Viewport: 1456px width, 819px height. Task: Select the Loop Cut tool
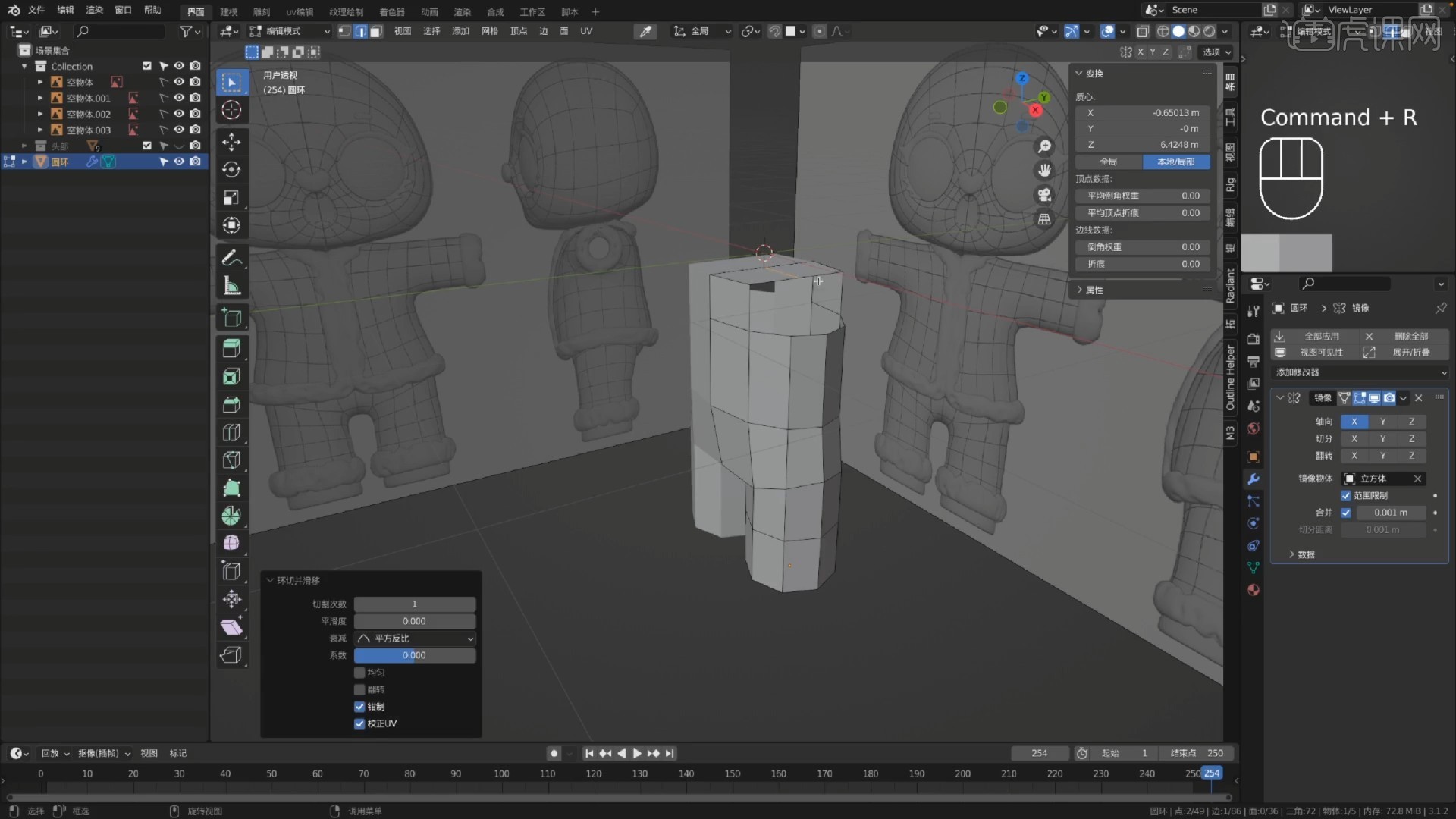231,432
